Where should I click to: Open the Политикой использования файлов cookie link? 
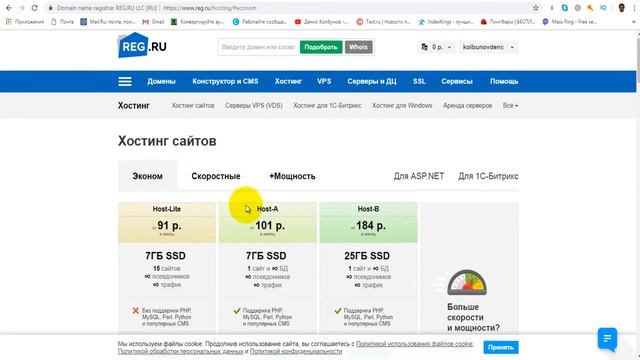(414, 344)
